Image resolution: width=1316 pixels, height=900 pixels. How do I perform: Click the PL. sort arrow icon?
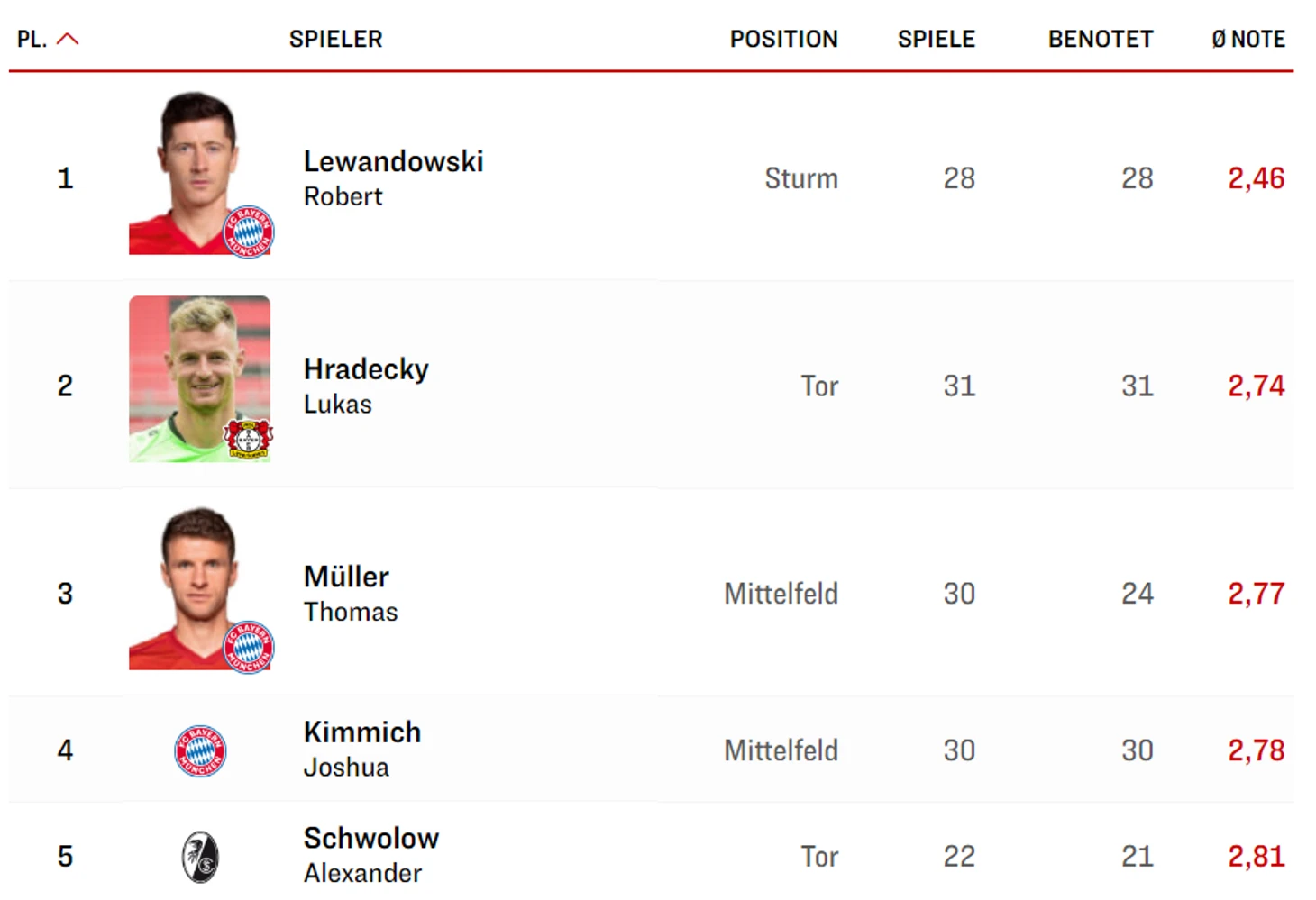[x=68, y=39]
